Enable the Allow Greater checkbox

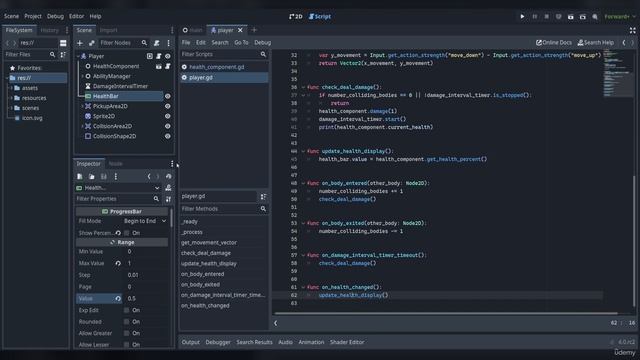coord(127,333)
